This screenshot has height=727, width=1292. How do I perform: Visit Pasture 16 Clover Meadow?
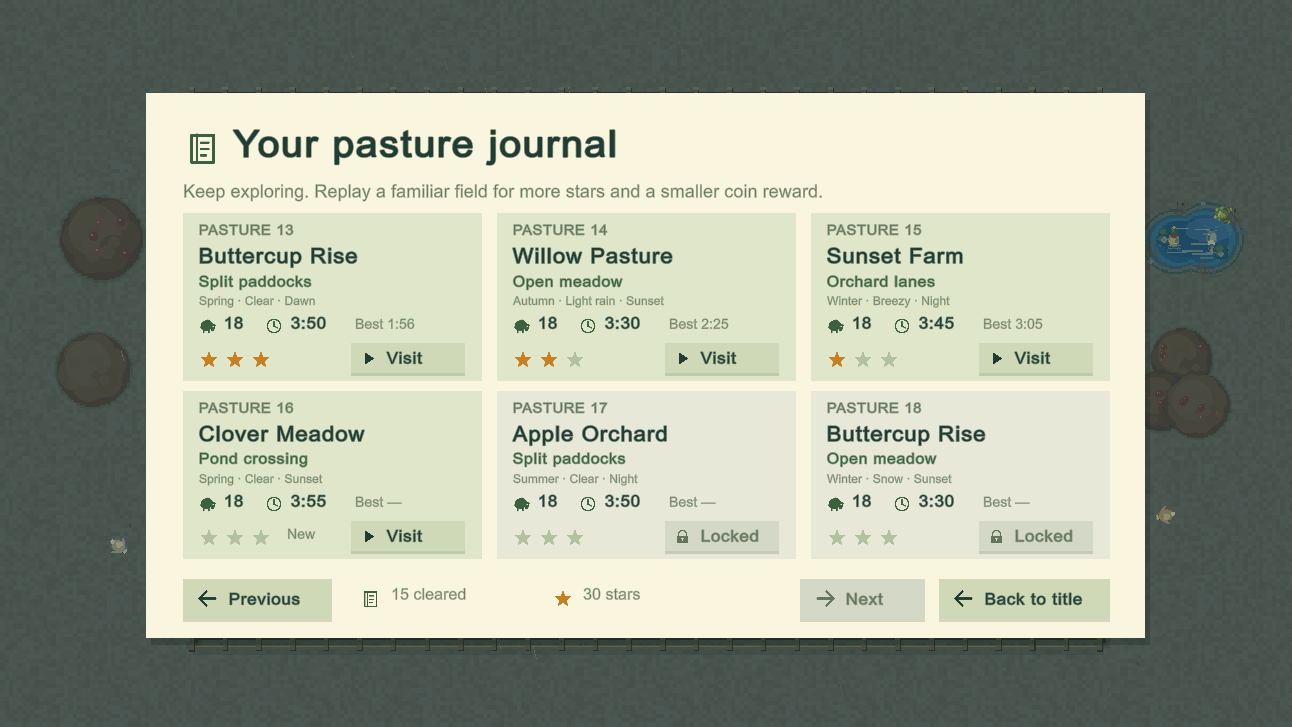(x=408, y=537)
